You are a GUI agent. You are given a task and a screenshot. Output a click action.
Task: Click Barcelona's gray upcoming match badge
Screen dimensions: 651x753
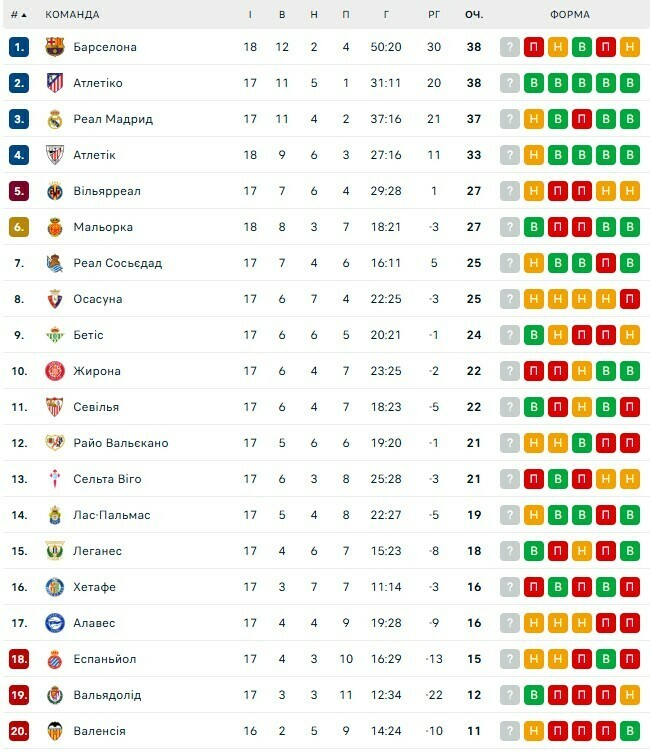(x=510, y=47)
